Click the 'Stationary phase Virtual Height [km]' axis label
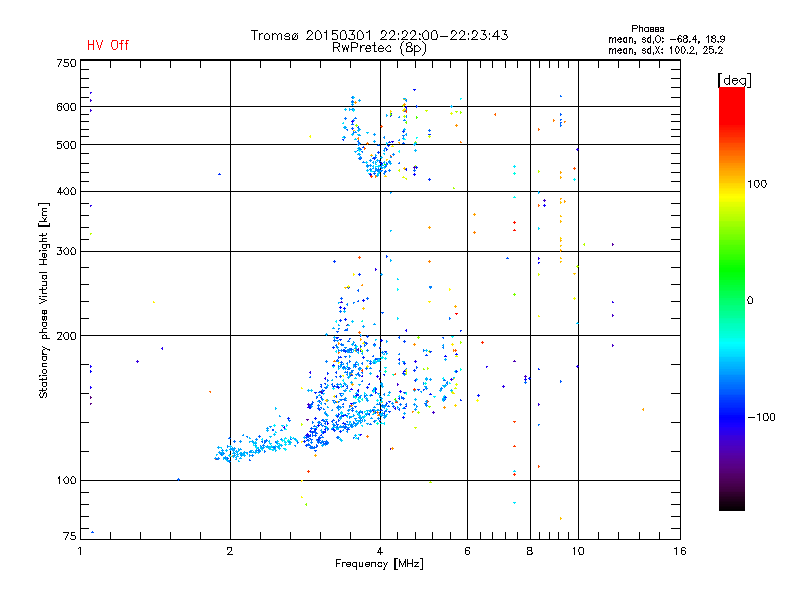This screenshot has width=800, height=600. tap(44, 300)
